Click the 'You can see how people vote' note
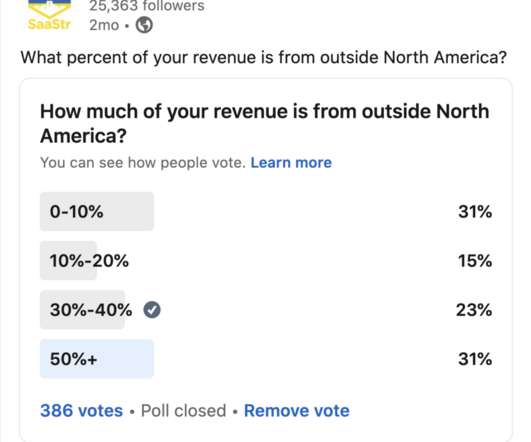 tap(143, 163)
